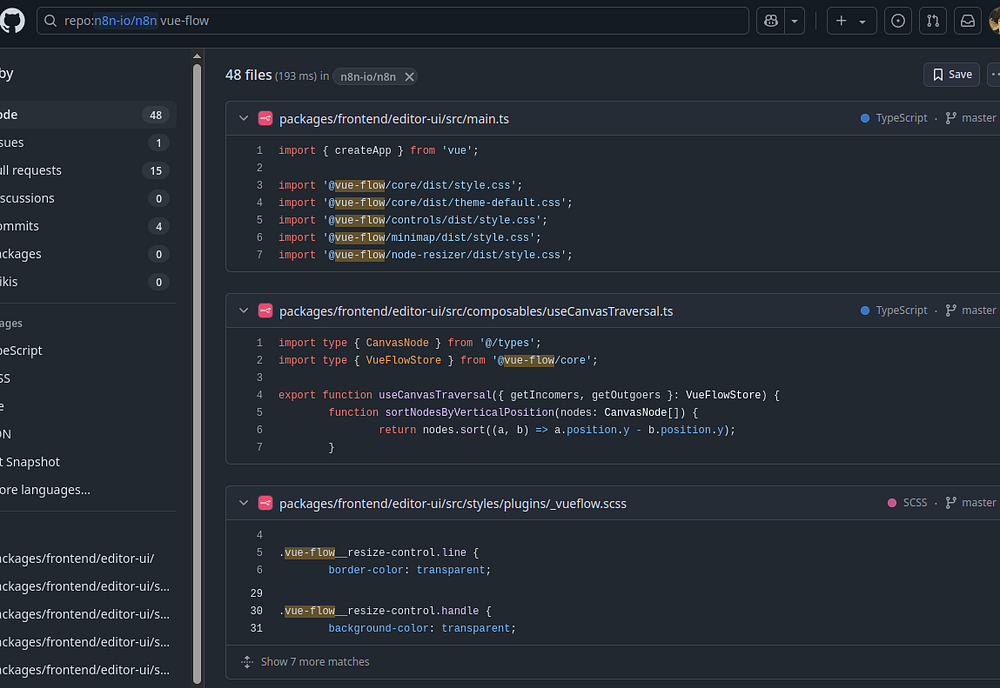1000x688 pixels.
Task: Click the file icon beside _vueflow.scss
Action: [x=265, y=503]
